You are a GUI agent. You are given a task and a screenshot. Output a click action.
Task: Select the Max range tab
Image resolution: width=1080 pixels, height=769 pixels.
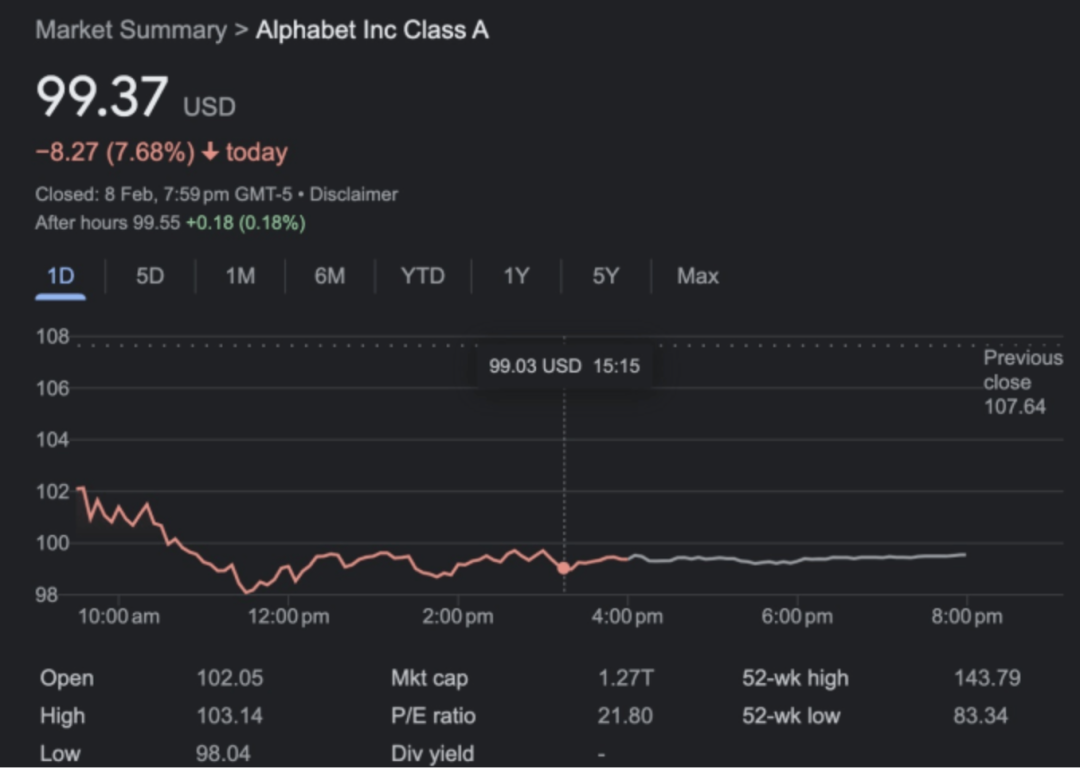pos(697,276)
